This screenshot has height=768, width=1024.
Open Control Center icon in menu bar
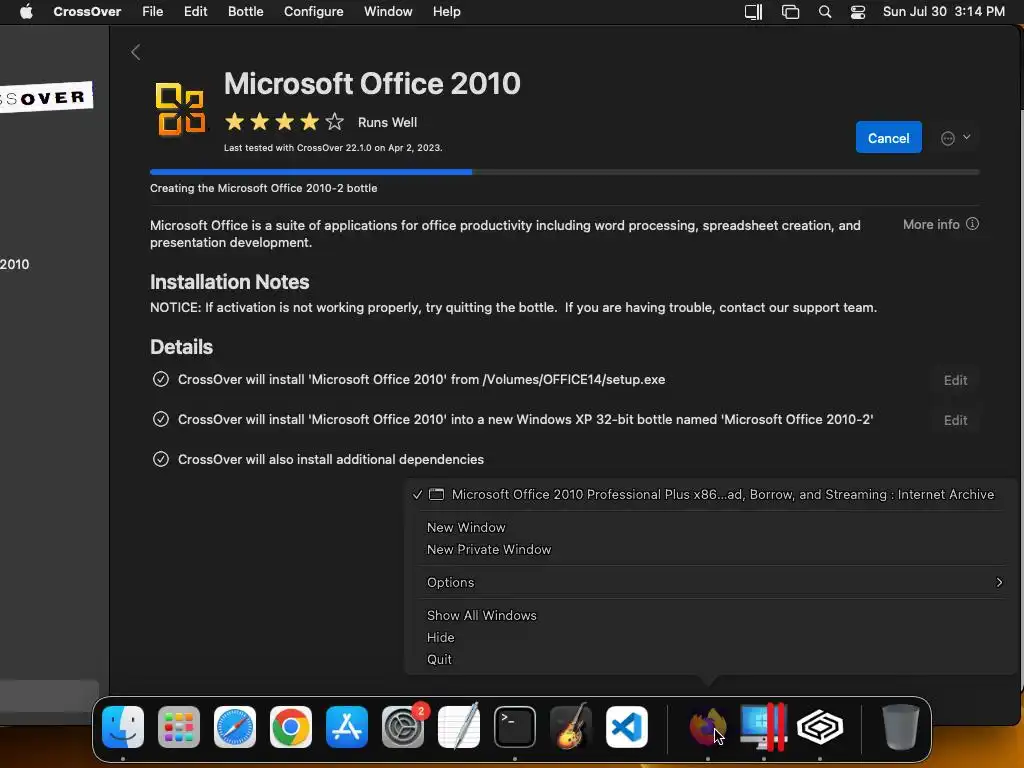[x=857, y=12]
